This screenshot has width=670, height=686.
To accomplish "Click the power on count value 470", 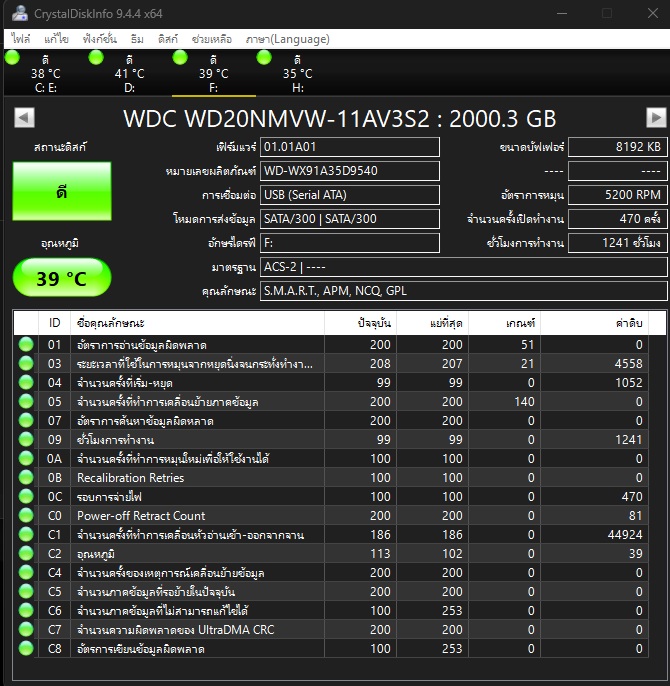I will point(617,219).
